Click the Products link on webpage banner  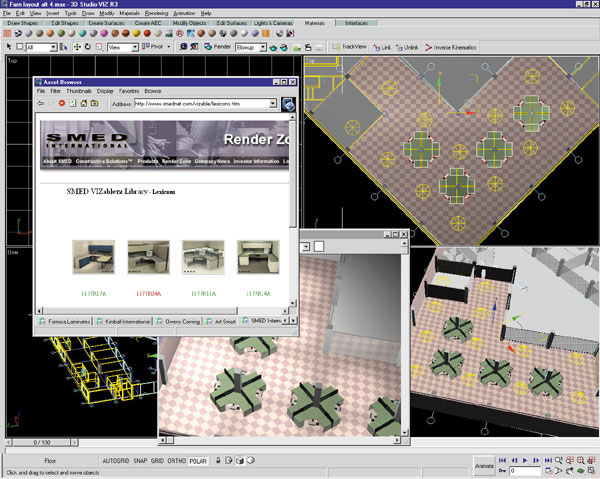pos(148,161)
